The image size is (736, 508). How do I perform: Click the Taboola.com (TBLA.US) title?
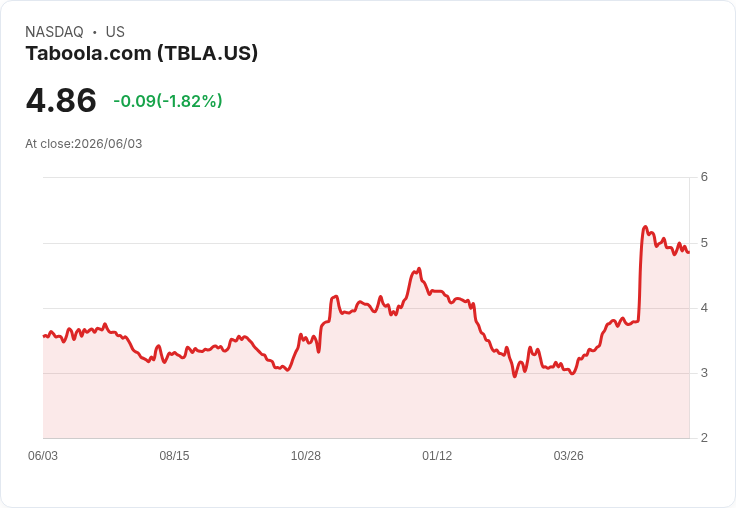[142, 53]
